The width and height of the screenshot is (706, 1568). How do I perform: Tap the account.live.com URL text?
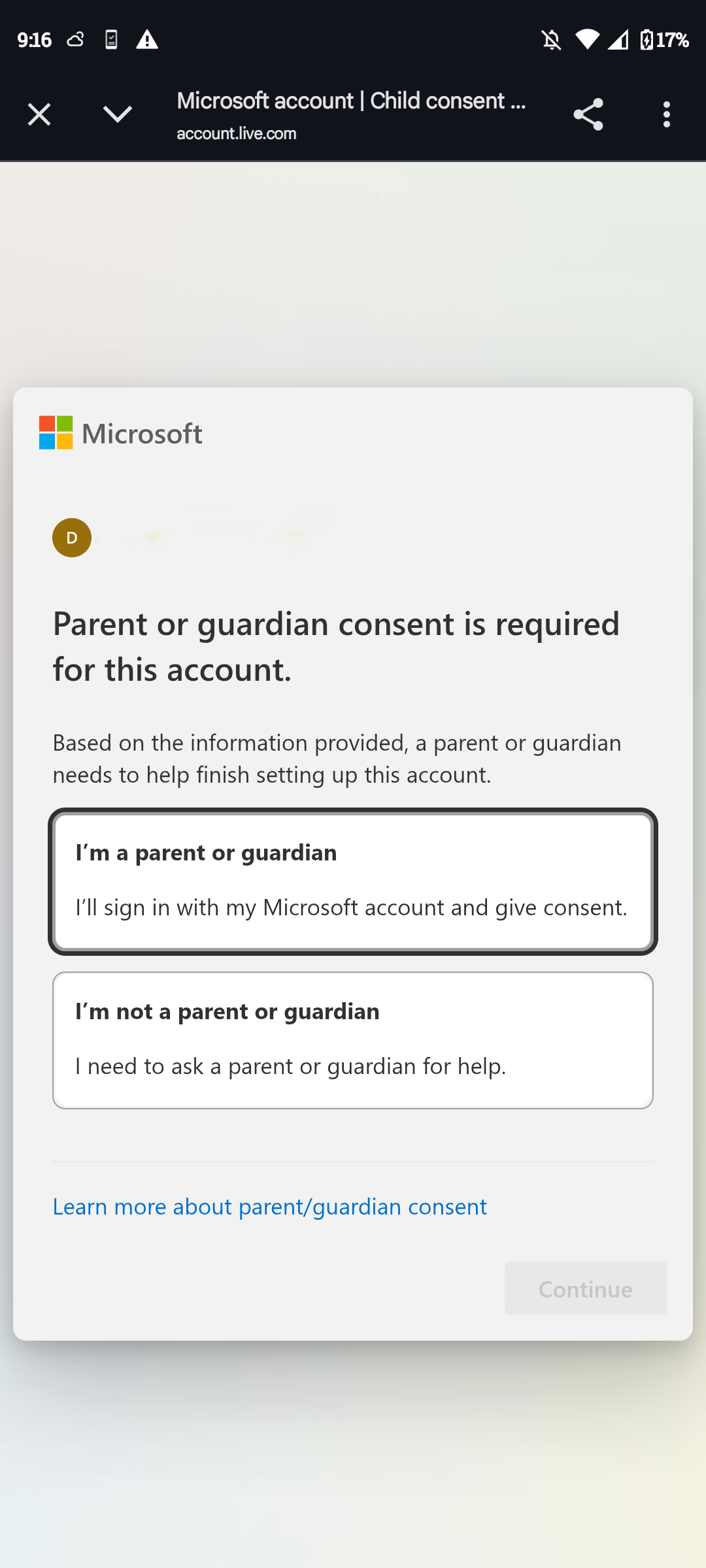(237, 134)
